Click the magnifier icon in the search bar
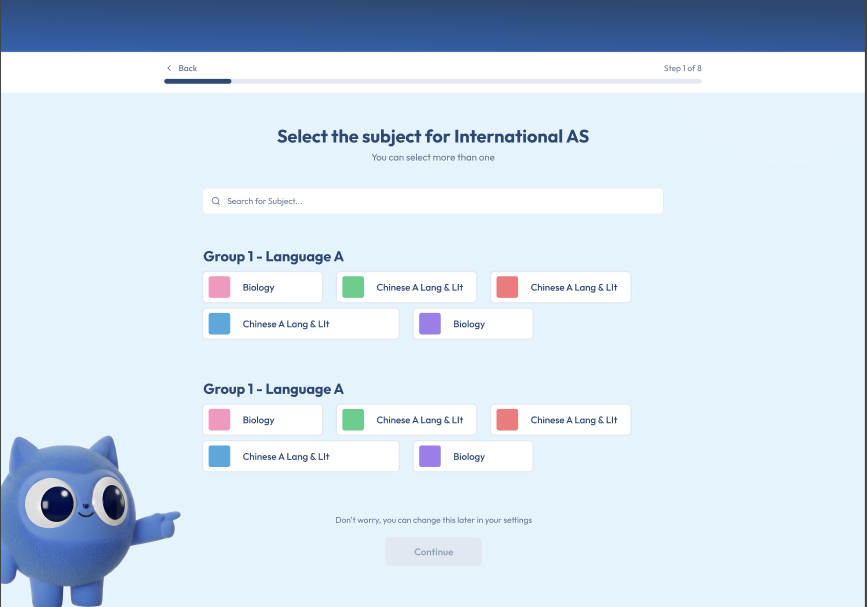The width and height of the screenshot is (867, 607). pyautogui.click(x=216, y=201)
